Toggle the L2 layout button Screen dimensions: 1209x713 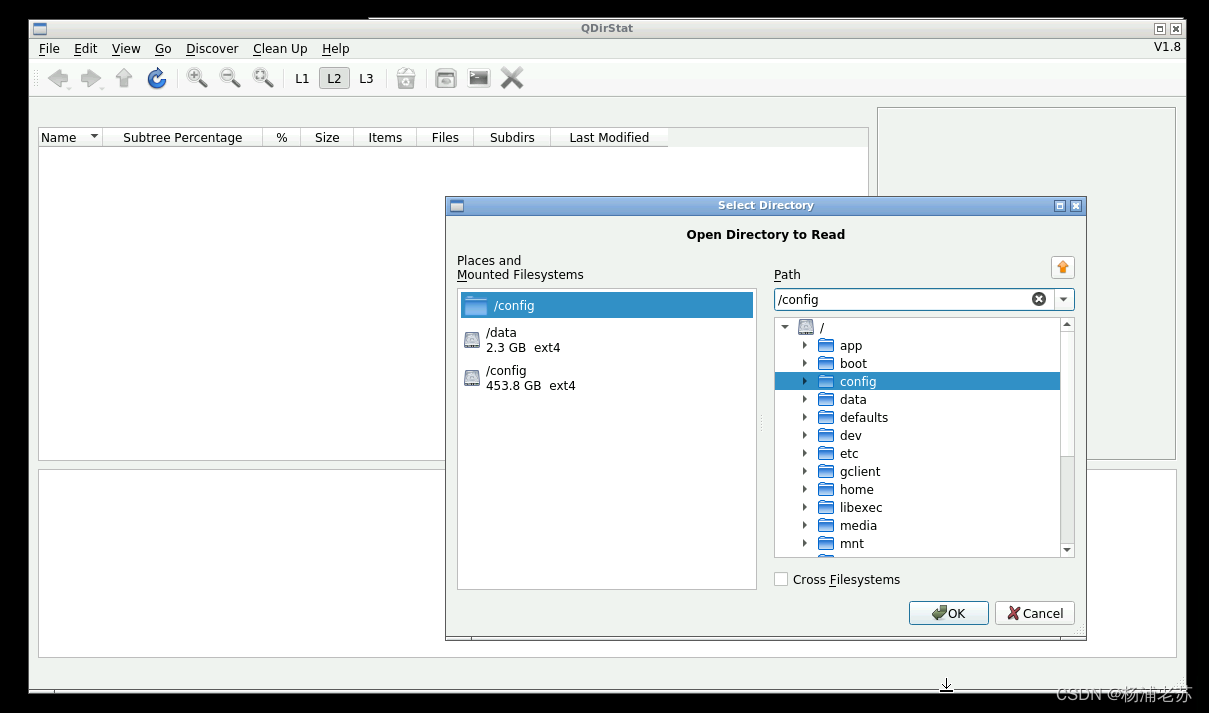click(x=334, y=78)
